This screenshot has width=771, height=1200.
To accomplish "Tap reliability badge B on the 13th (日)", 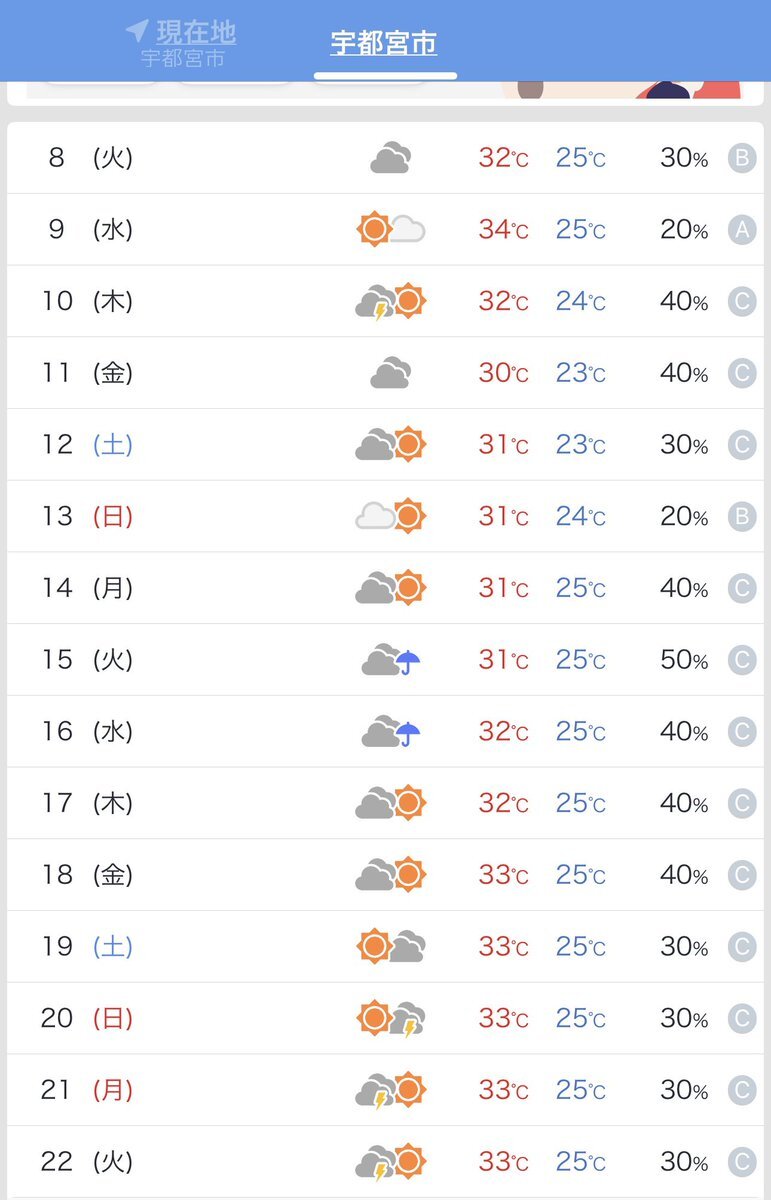I will pyautogui.click(x=742, y=516).
